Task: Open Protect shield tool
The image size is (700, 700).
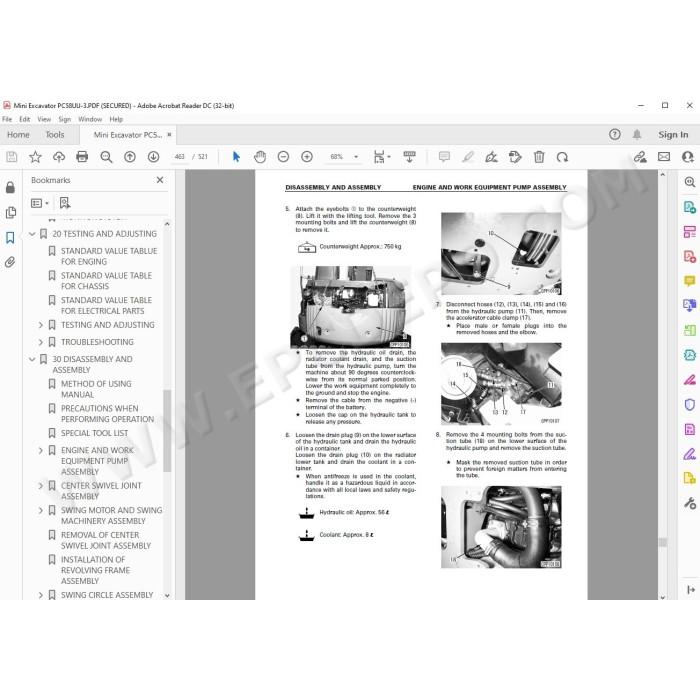Action: point(690,405)
